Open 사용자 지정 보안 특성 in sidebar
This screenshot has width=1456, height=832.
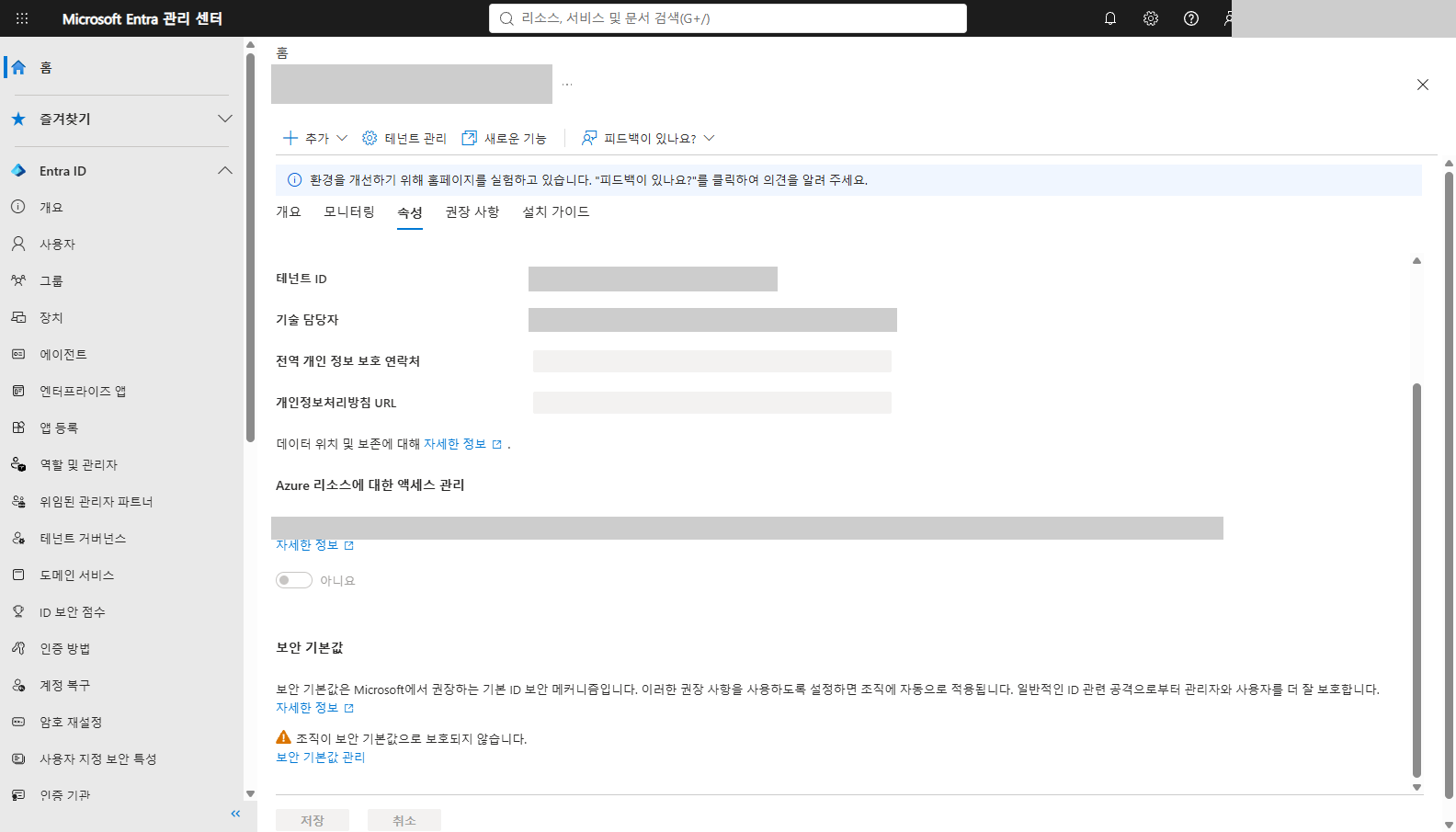(97, 758)
